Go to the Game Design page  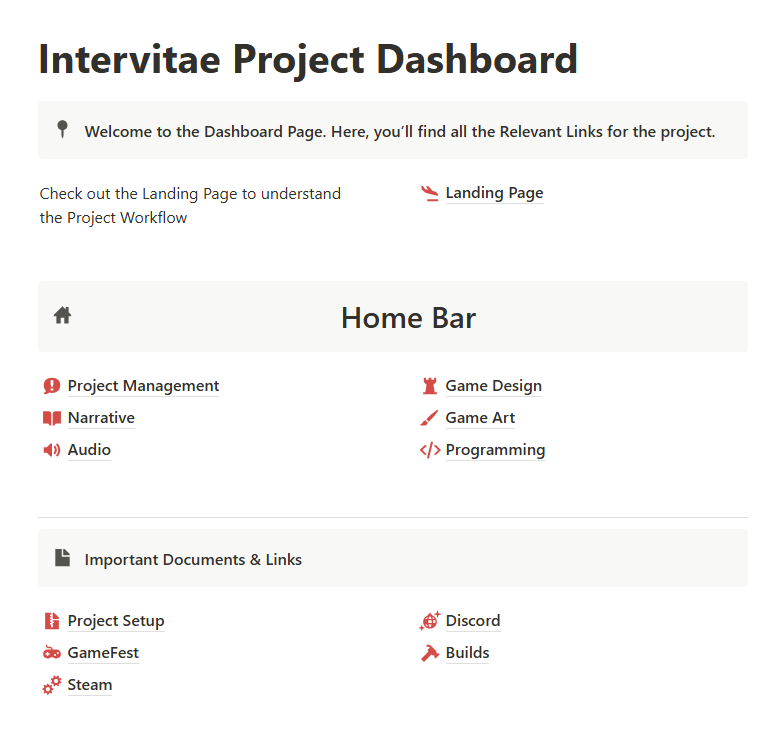click(x=493, y=386)
